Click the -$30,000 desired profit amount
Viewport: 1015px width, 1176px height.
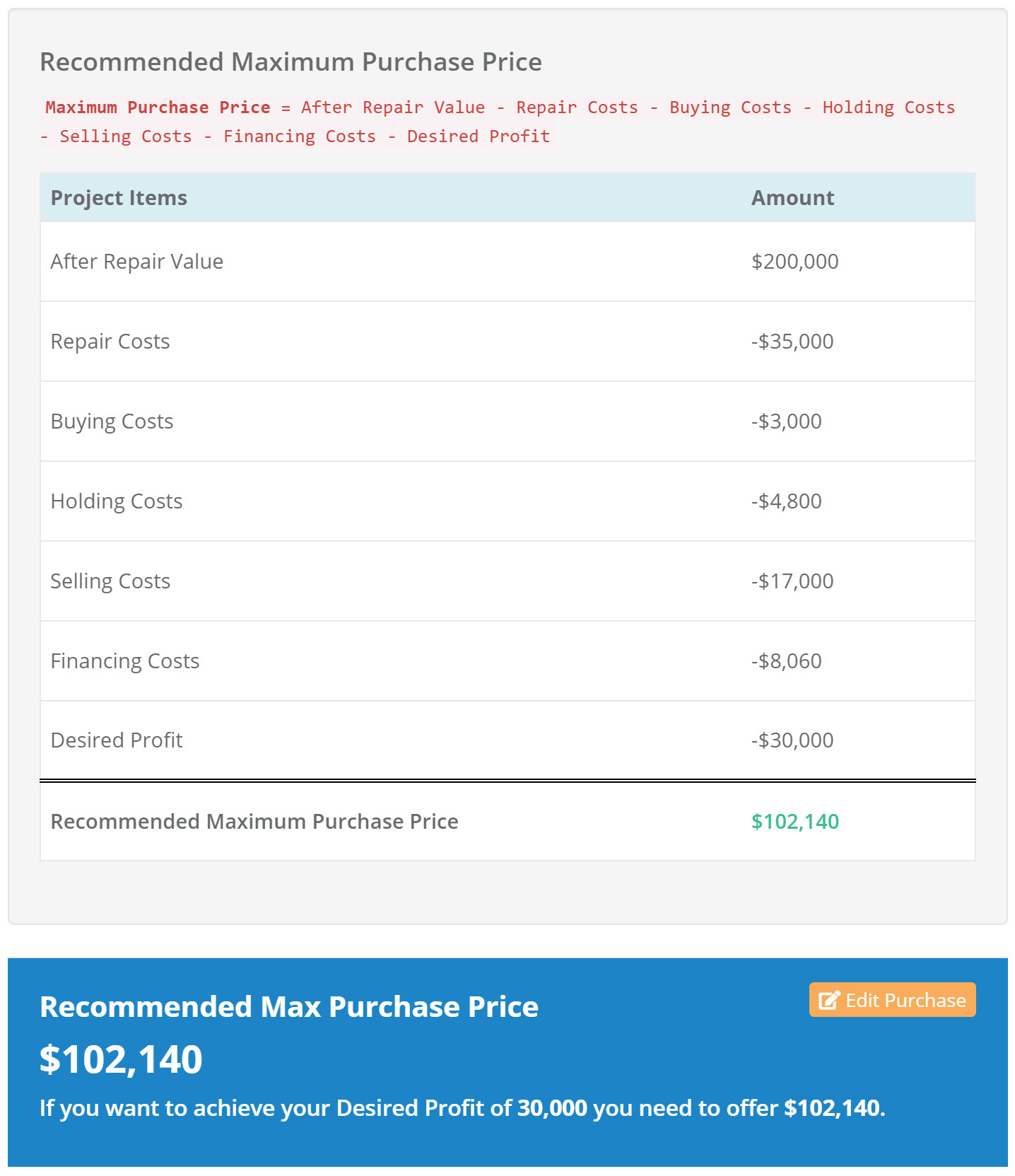click(792, 740)
